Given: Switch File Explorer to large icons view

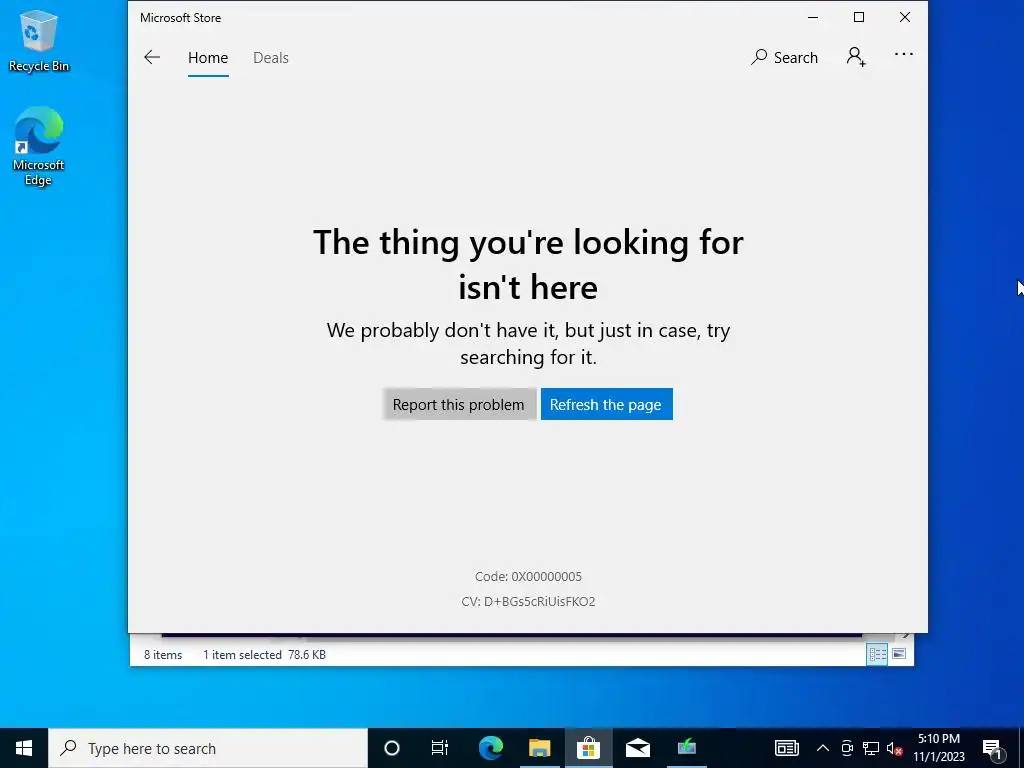Looking at the screenshot, I should pos(899,654).
